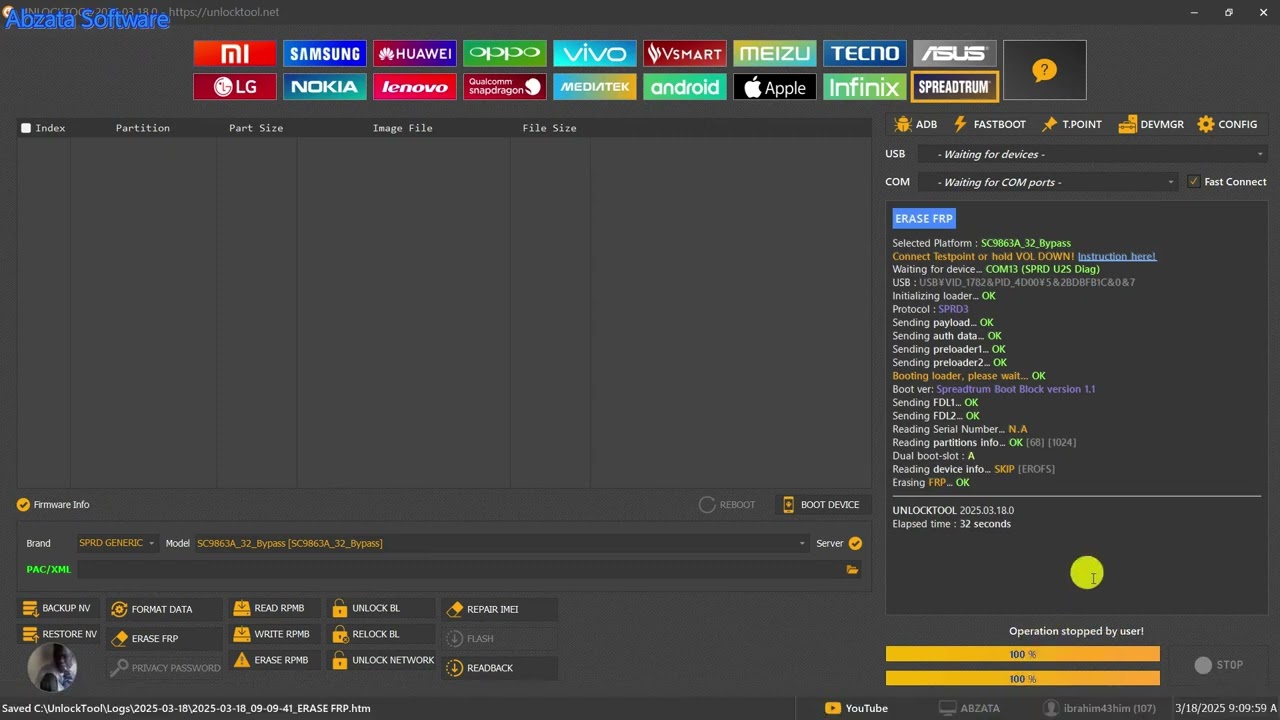Screen dimensions: 1280x720
Task: Click the File Size column header
Action: [x=550, y=128]
